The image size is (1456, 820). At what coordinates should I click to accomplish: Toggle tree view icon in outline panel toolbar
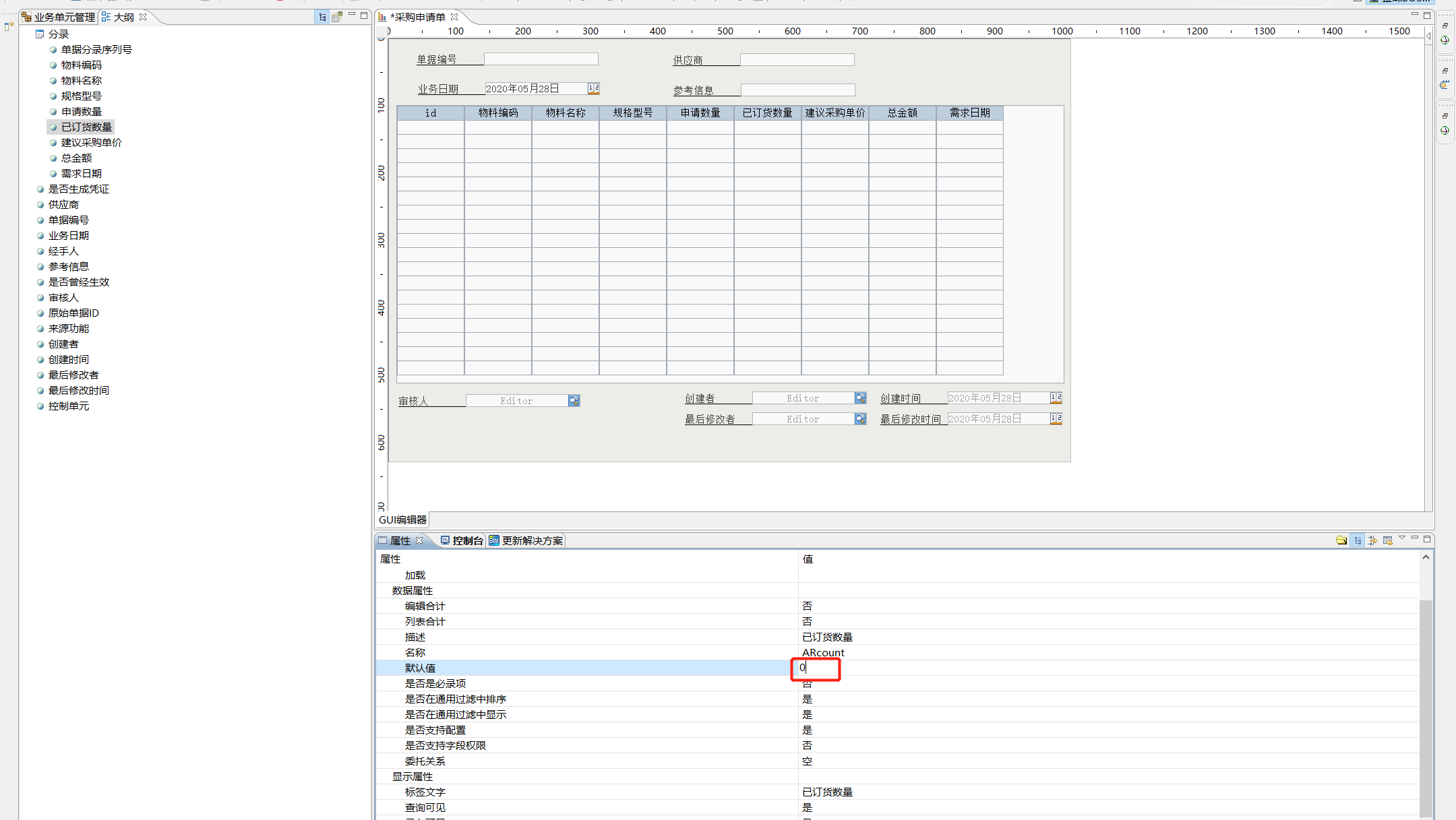pyautogui.click(x=322, y=17)
